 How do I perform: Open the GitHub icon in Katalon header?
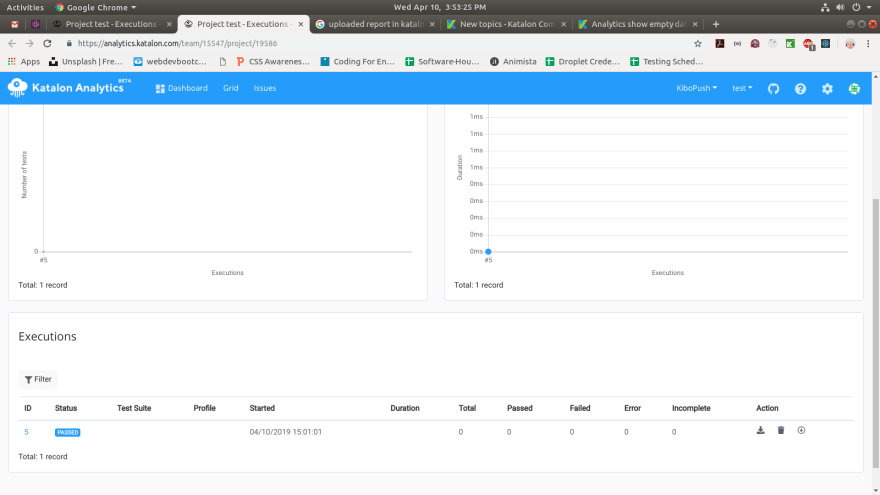coord(773,89)
